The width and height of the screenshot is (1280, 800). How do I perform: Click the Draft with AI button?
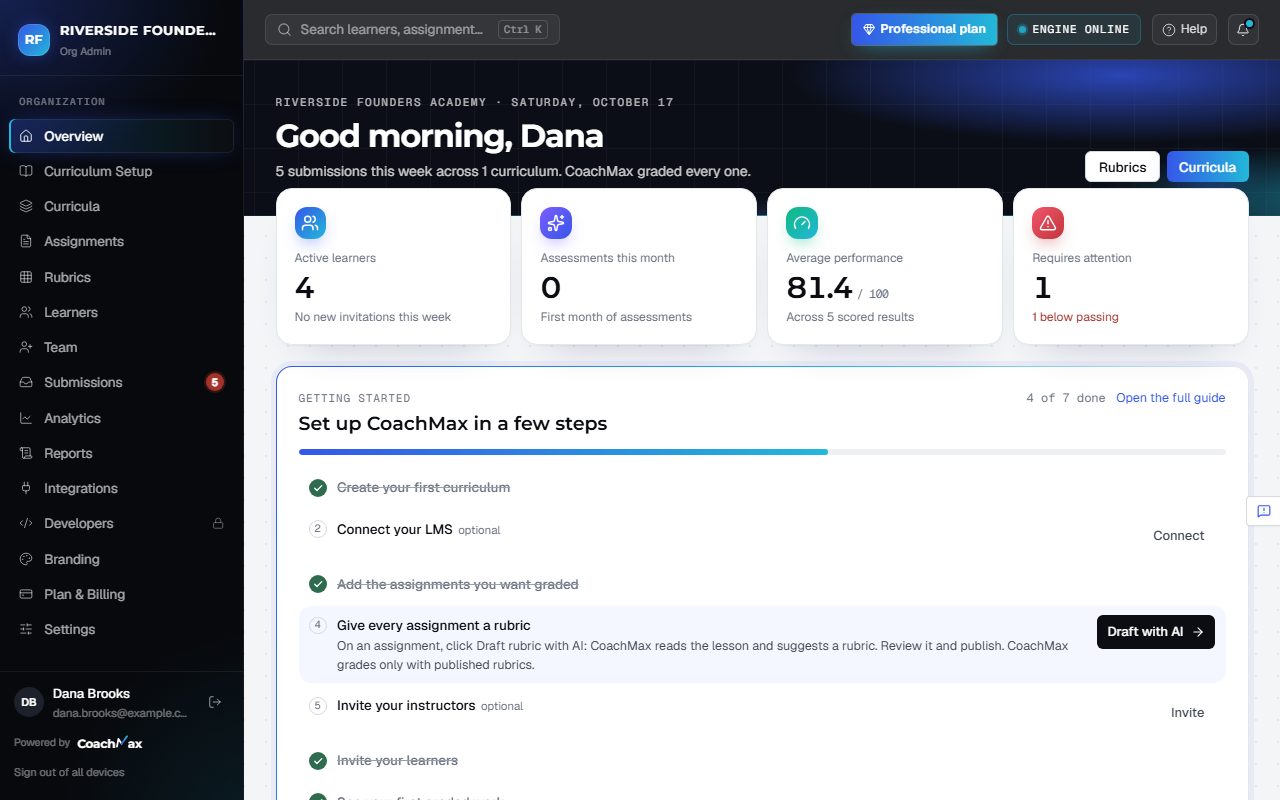pos(1156,632)
